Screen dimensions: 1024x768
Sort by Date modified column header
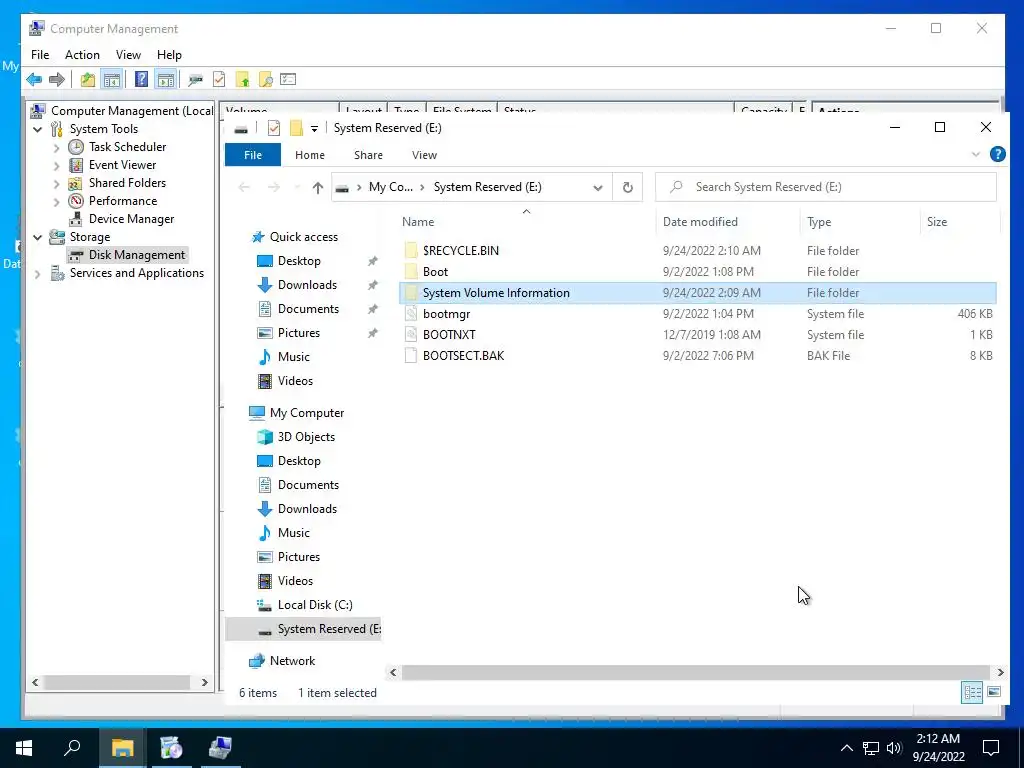coord(728,222)
